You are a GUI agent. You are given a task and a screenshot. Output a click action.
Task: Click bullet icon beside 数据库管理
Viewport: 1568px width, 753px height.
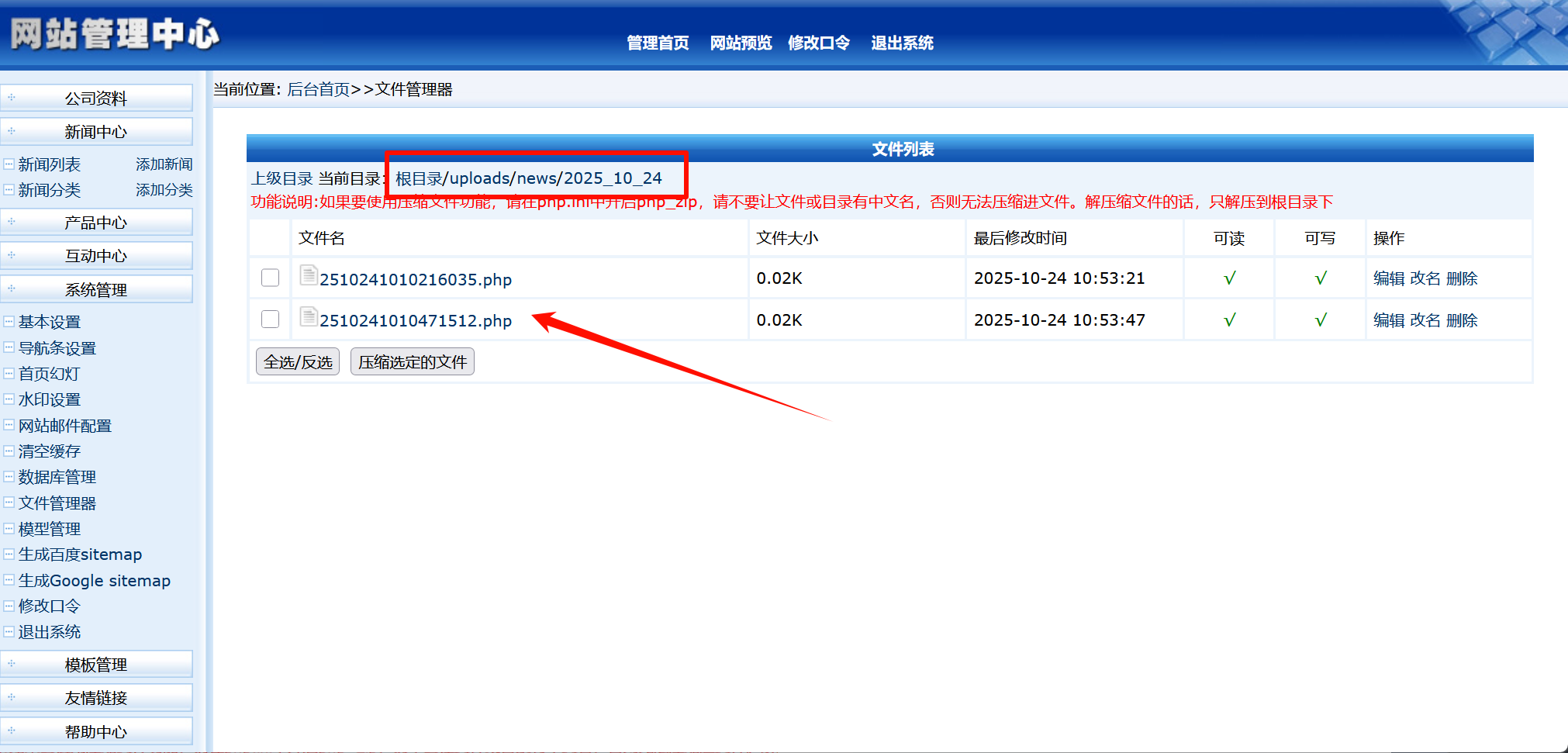[x=9, y=476]
